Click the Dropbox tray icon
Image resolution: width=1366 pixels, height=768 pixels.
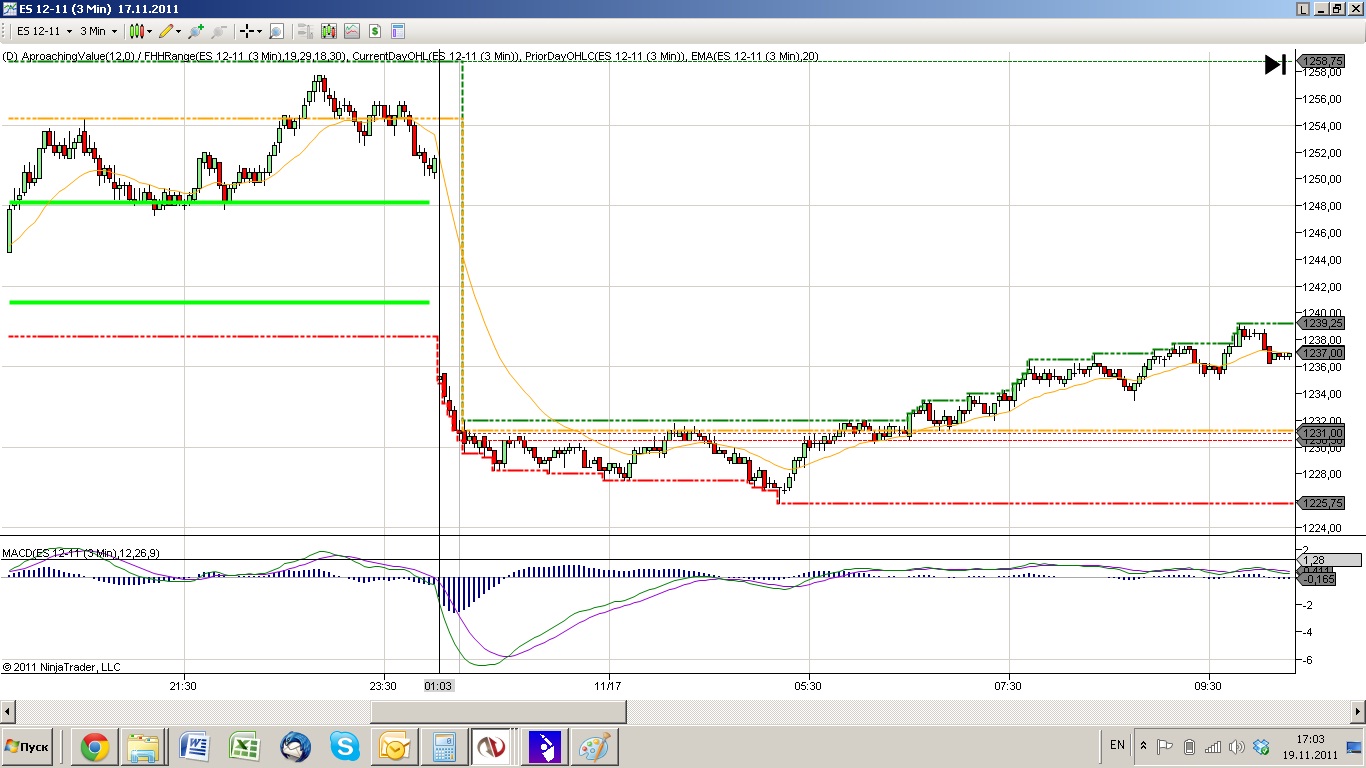tap(1262, 746)
